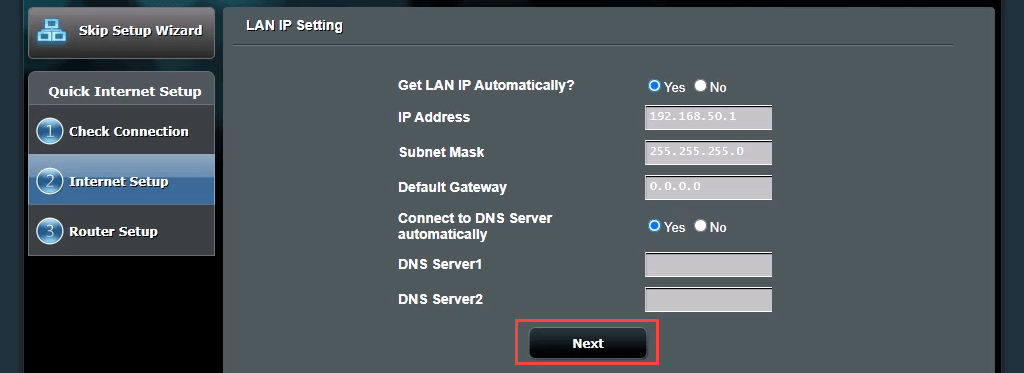This screenshot has height=373, width=1024.
Task: Click the DNS Server2 field
Action: 709,300
